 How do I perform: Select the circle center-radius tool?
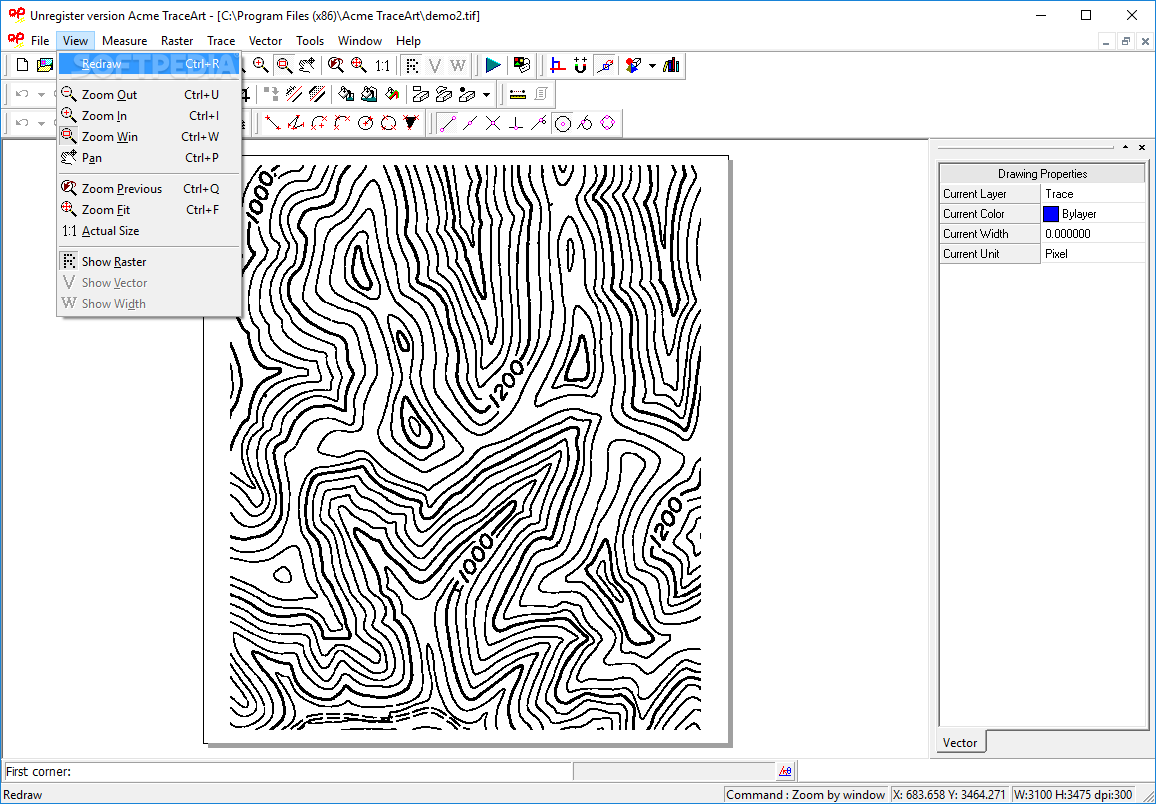pos(366,123)
